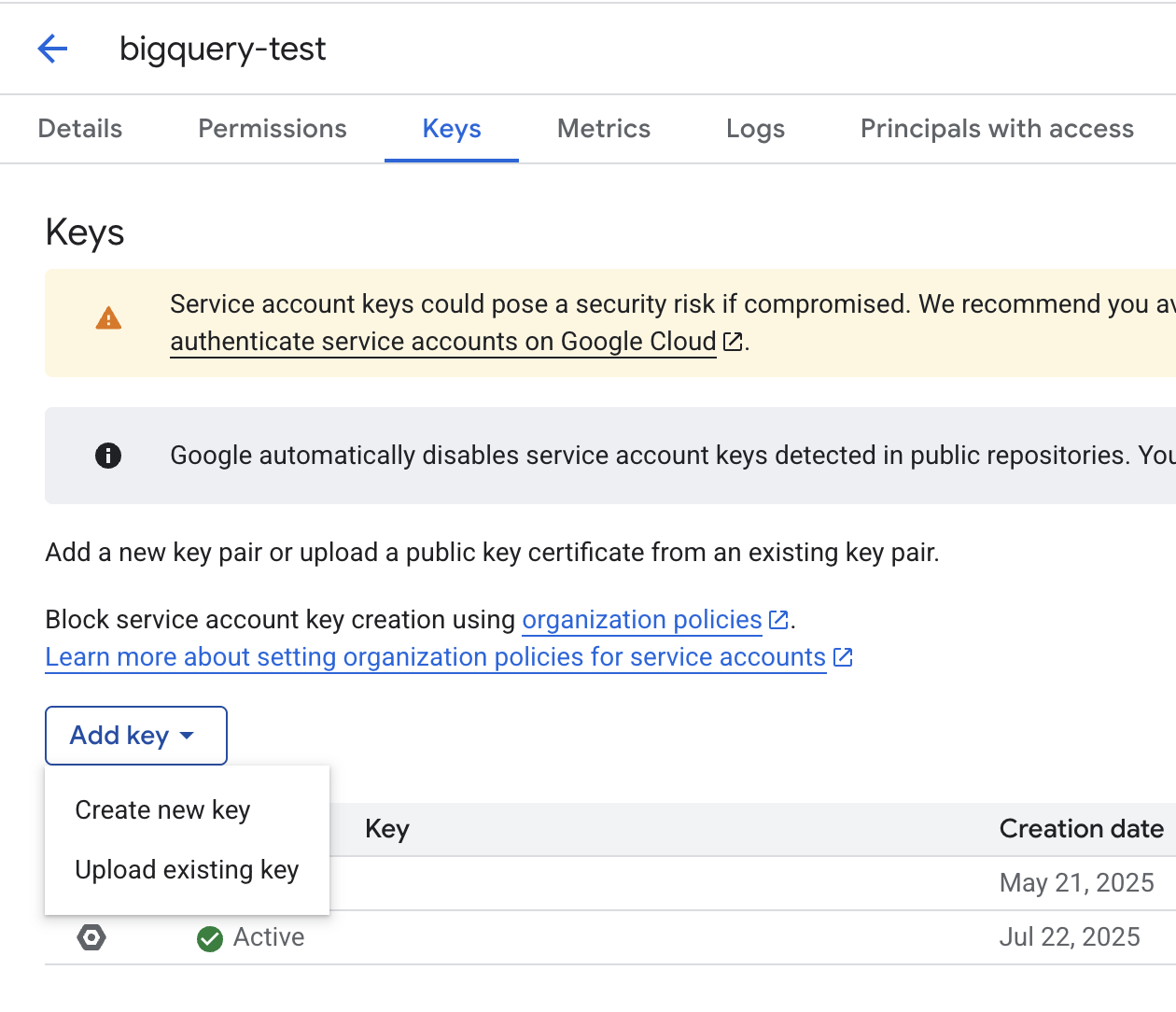Click the hexagon key icon in Jul 22 row

click(x=91, y=937)
